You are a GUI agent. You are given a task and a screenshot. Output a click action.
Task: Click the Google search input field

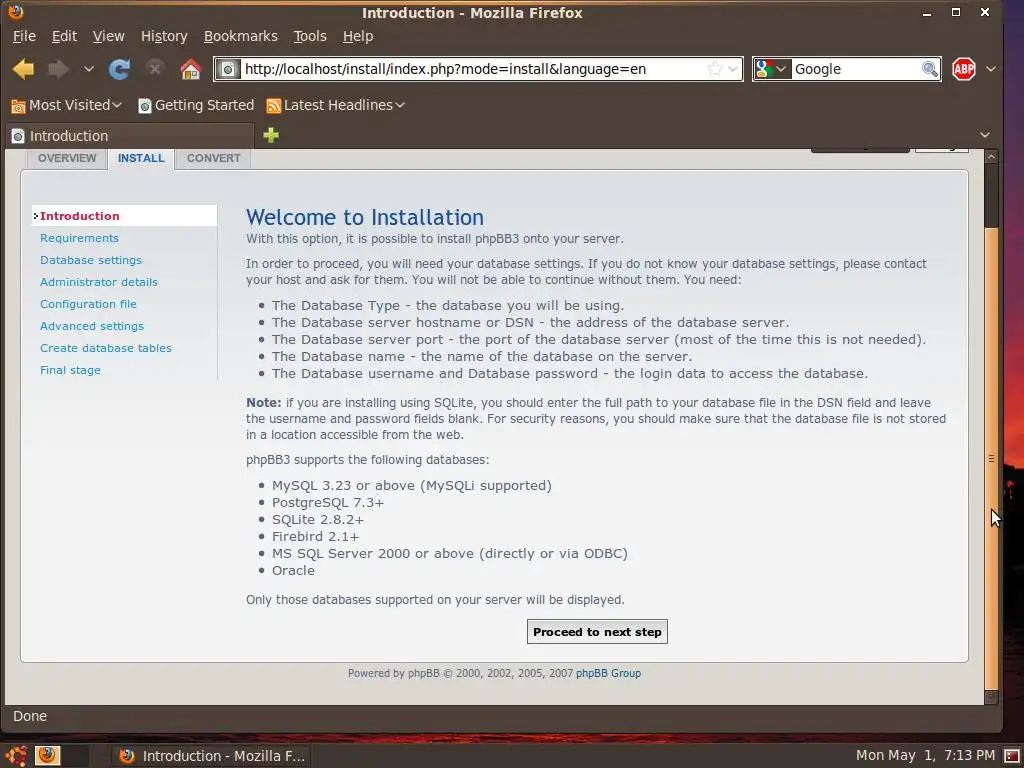pyautogui.click(x=856, y=69)
